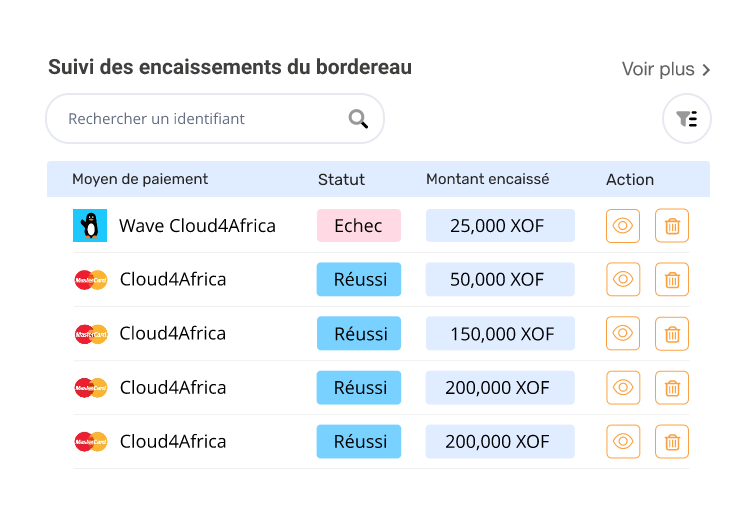744x511 pixels.
Task: Delete the 50,000 XOF payment row
Action: [x=672, y=280]
